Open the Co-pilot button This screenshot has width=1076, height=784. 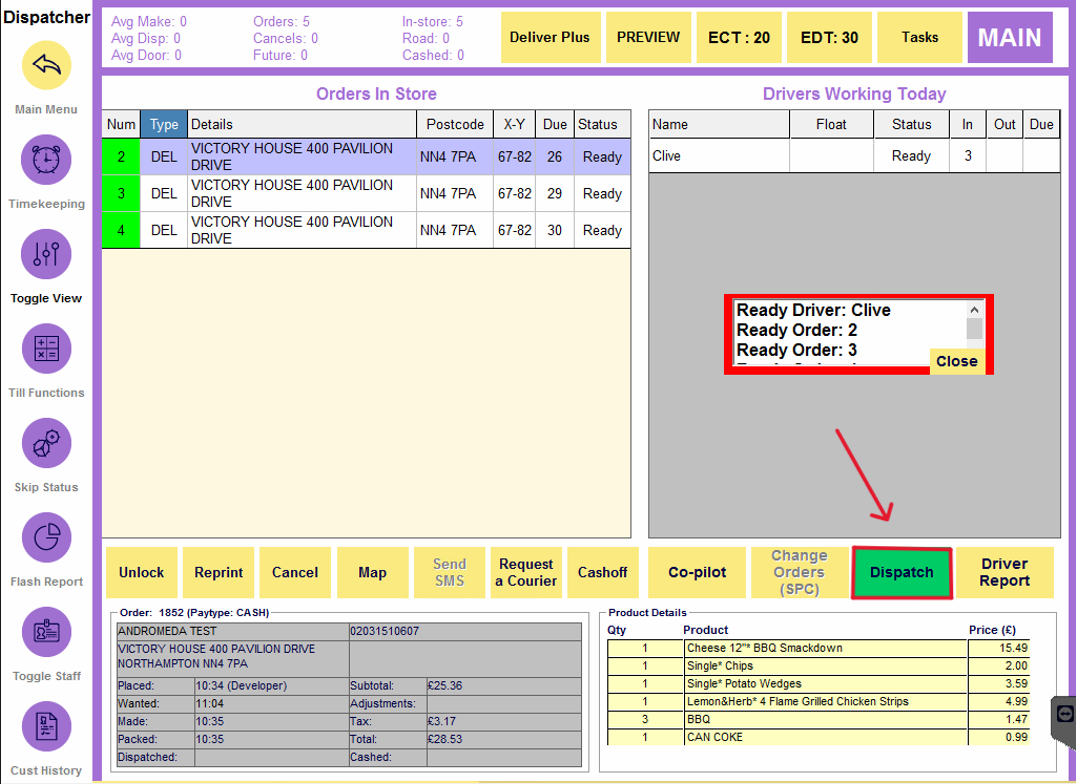pos(697,573)
